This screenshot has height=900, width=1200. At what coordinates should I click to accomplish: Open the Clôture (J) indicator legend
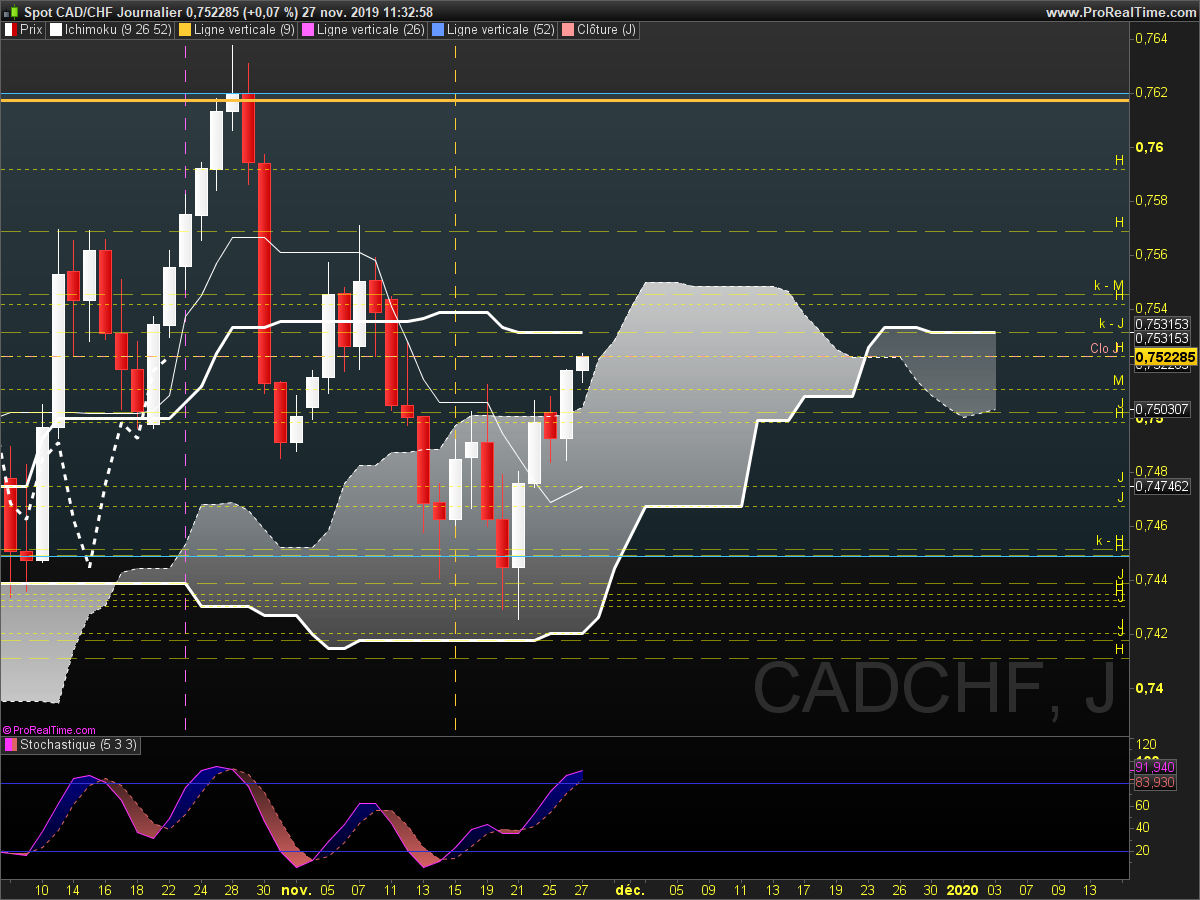pos(599,30)
